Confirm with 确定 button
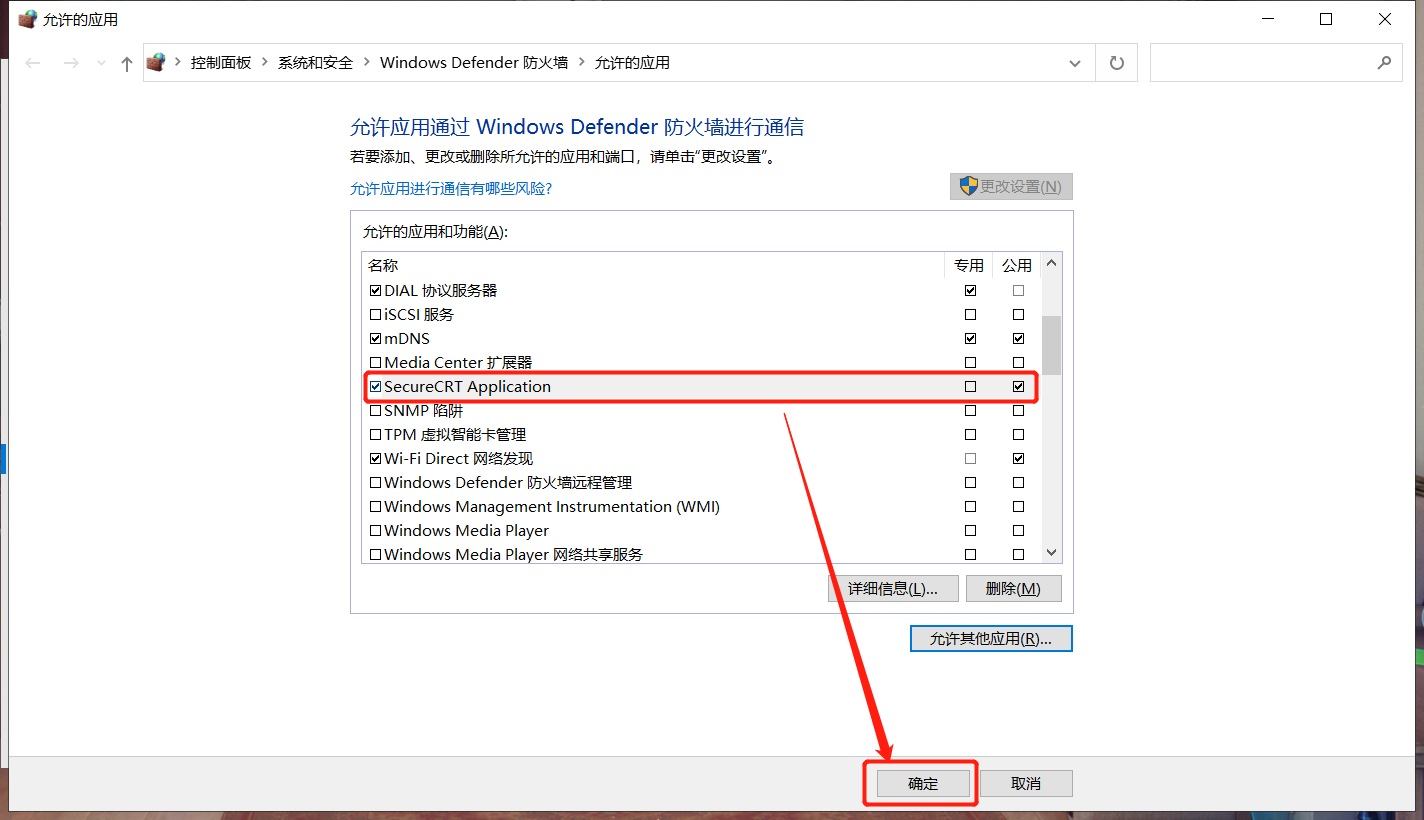The width and height of the screenshot is (1424, 820). pyautogui.click(x=923, y=783)
